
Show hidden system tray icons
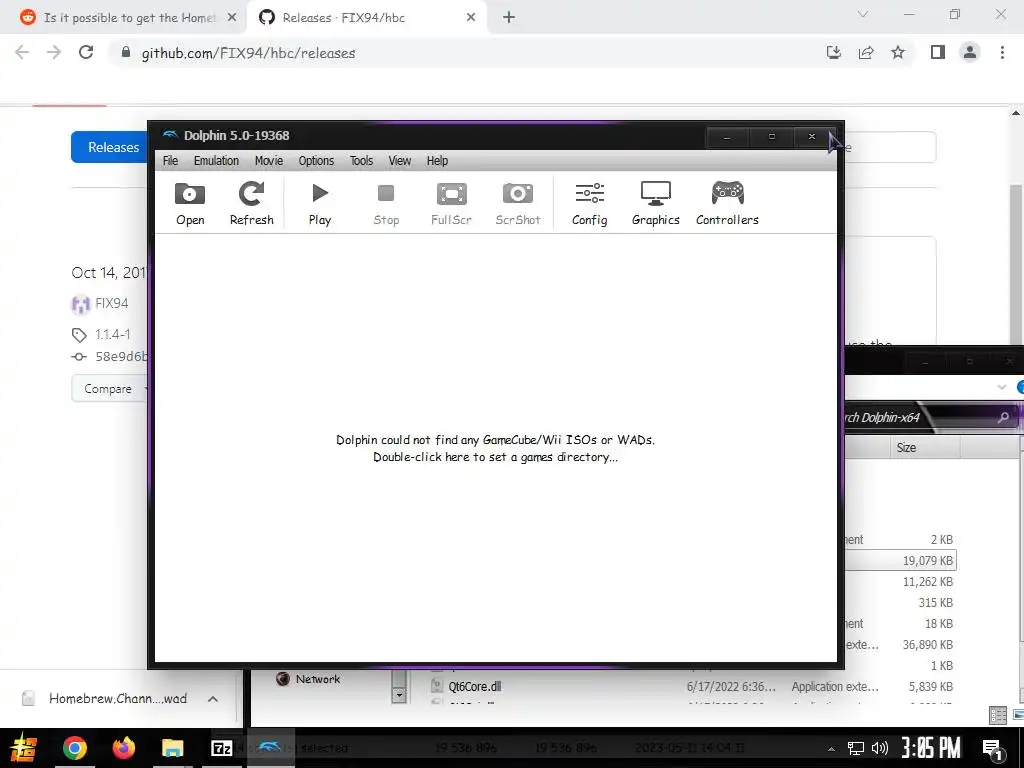click(831, 749)
